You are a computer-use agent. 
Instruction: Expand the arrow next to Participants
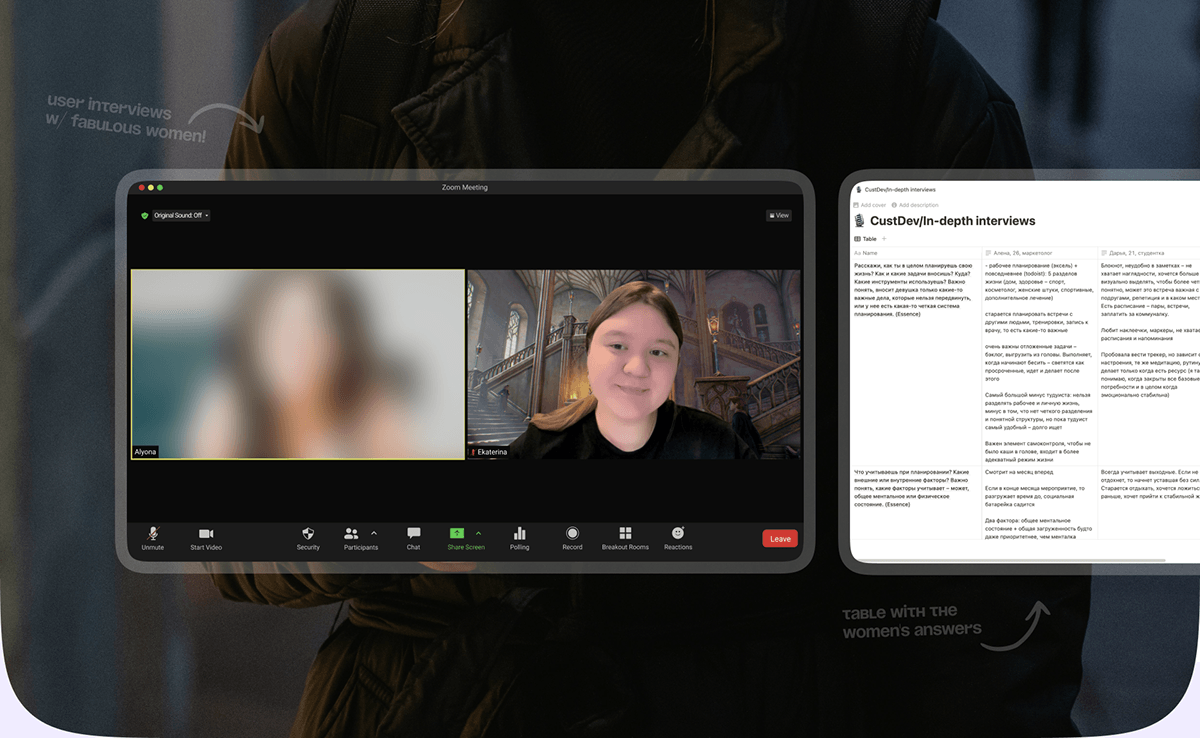coord(375,533)
